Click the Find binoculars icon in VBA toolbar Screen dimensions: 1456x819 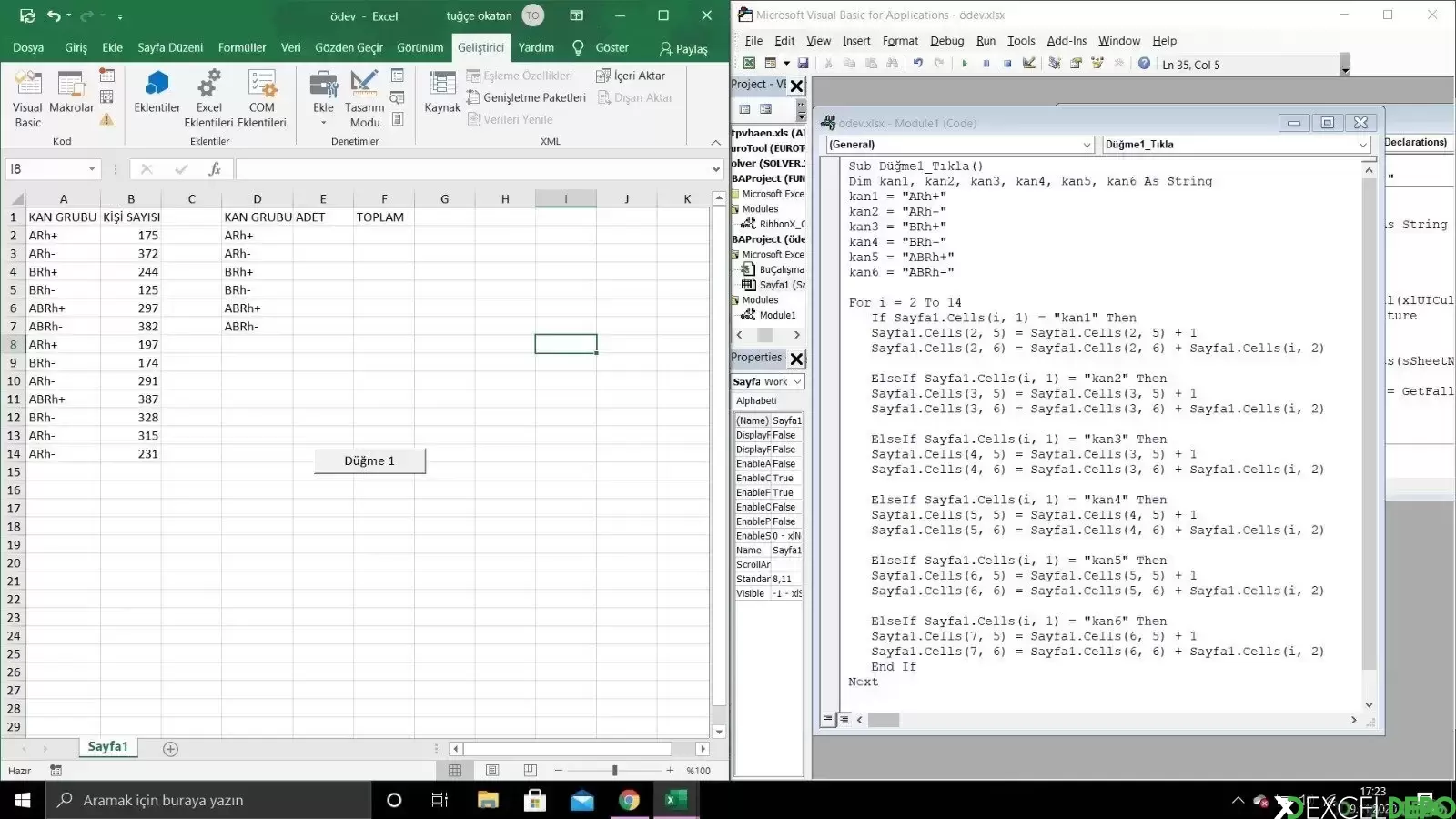pos(892,64)
